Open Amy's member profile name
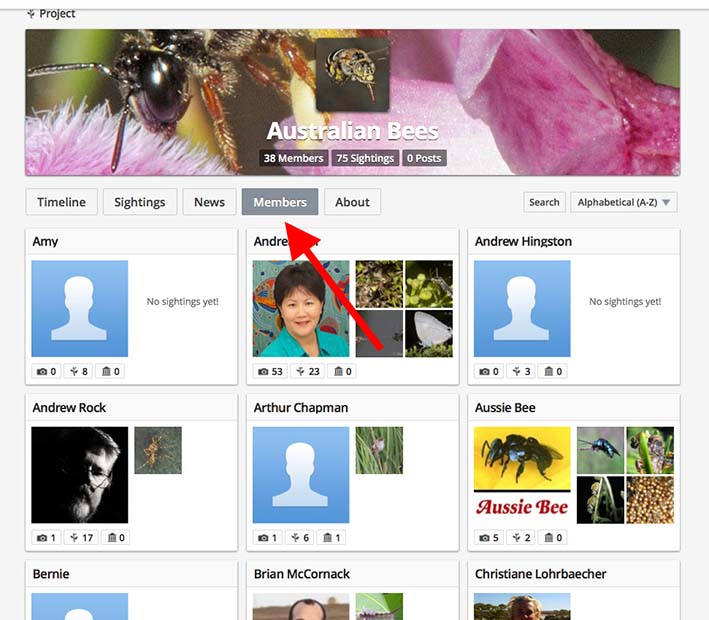The height and width of the screenshot is (620, 709). click(45, 241)
